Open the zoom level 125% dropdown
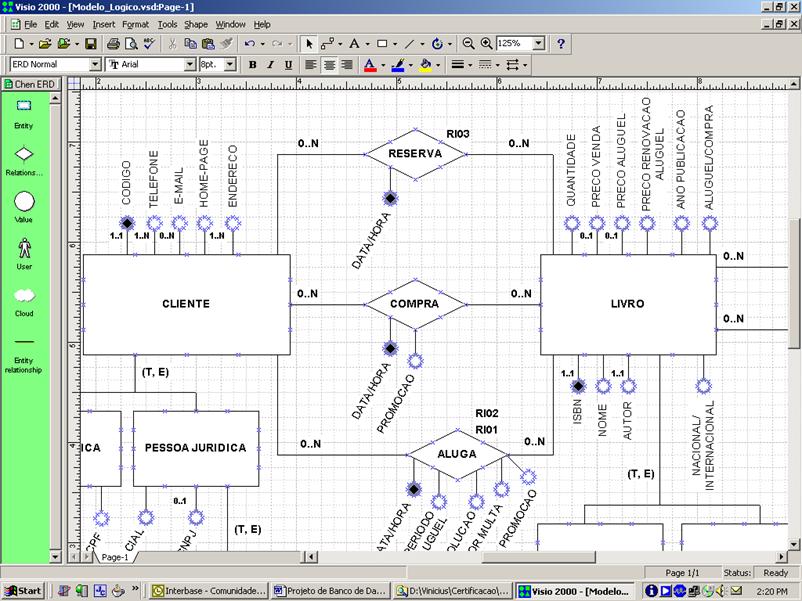Image resolution: width=802 pixels, height=601 pixels. pyautogui.click(x=538, y=43)
